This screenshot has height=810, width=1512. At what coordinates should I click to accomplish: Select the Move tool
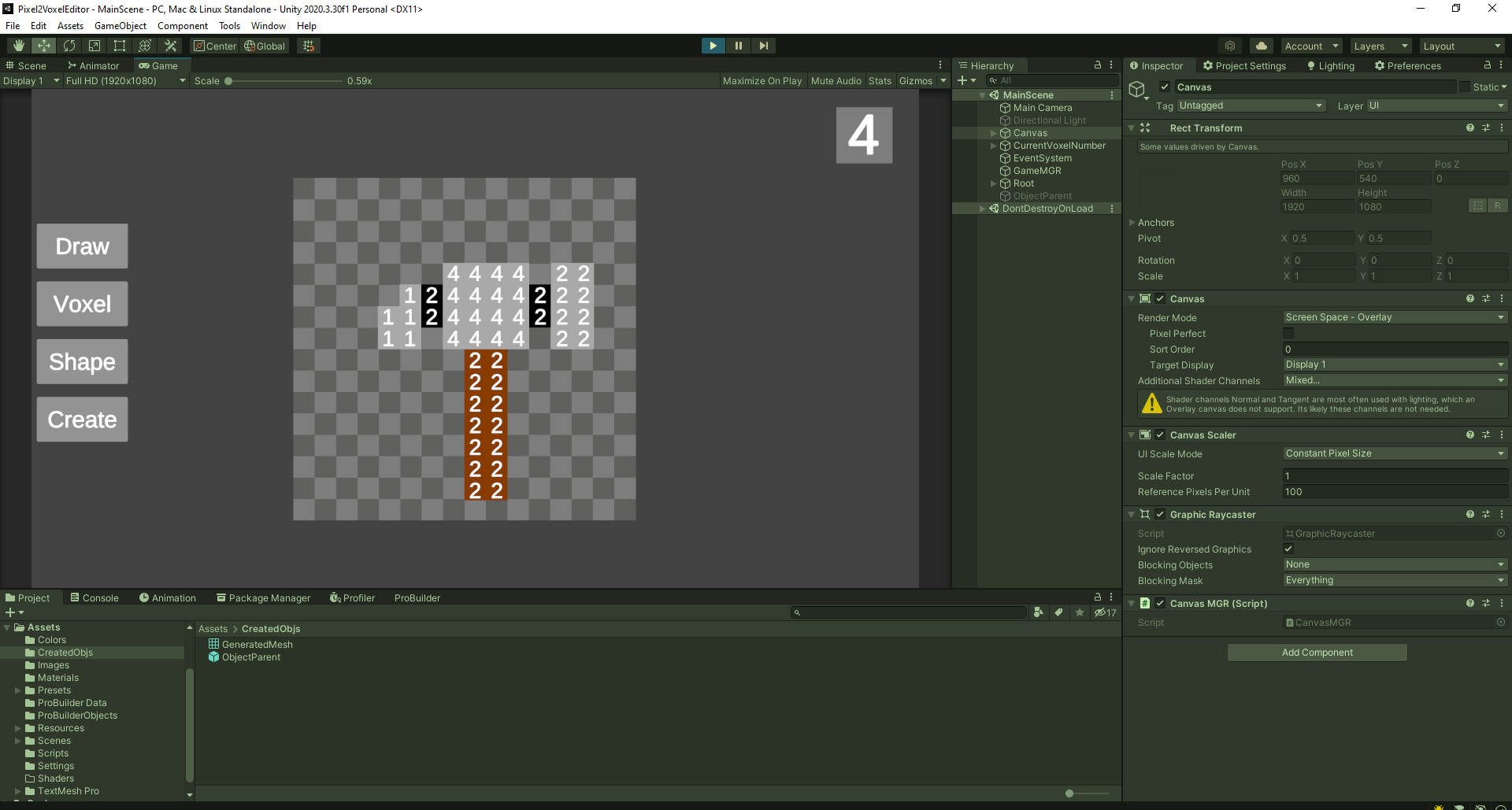click(x=44, y=46)
